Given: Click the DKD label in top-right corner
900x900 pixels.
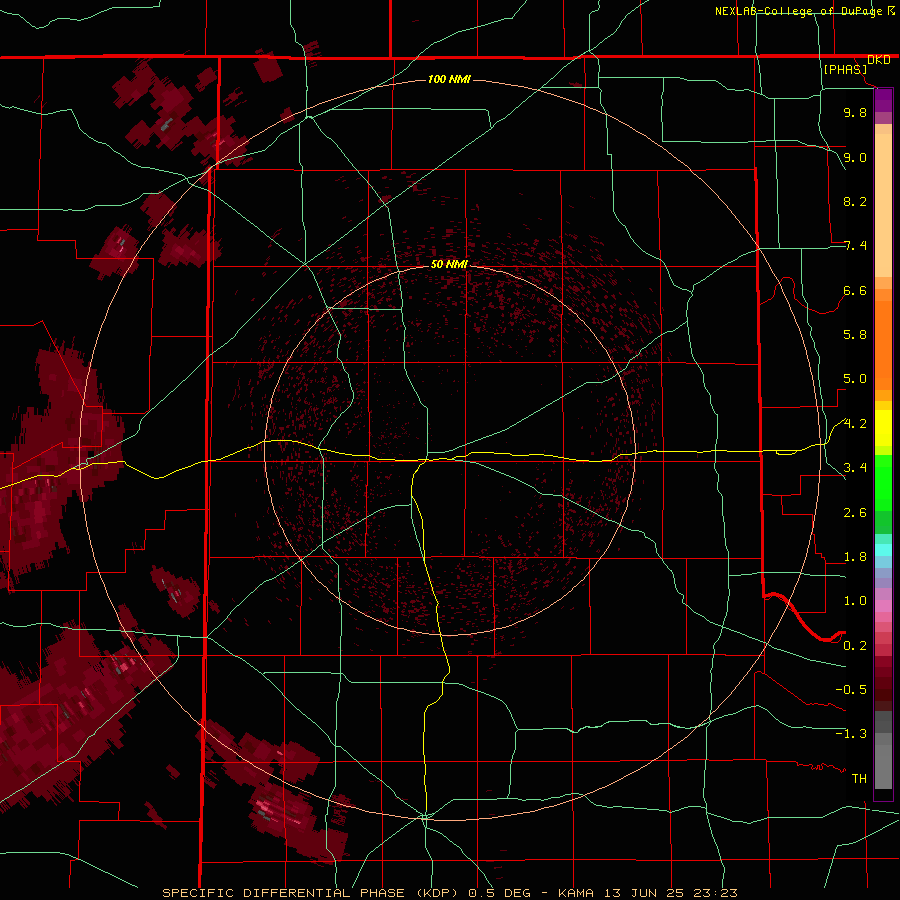Looking at the screenshot, I should coord(878,60).
